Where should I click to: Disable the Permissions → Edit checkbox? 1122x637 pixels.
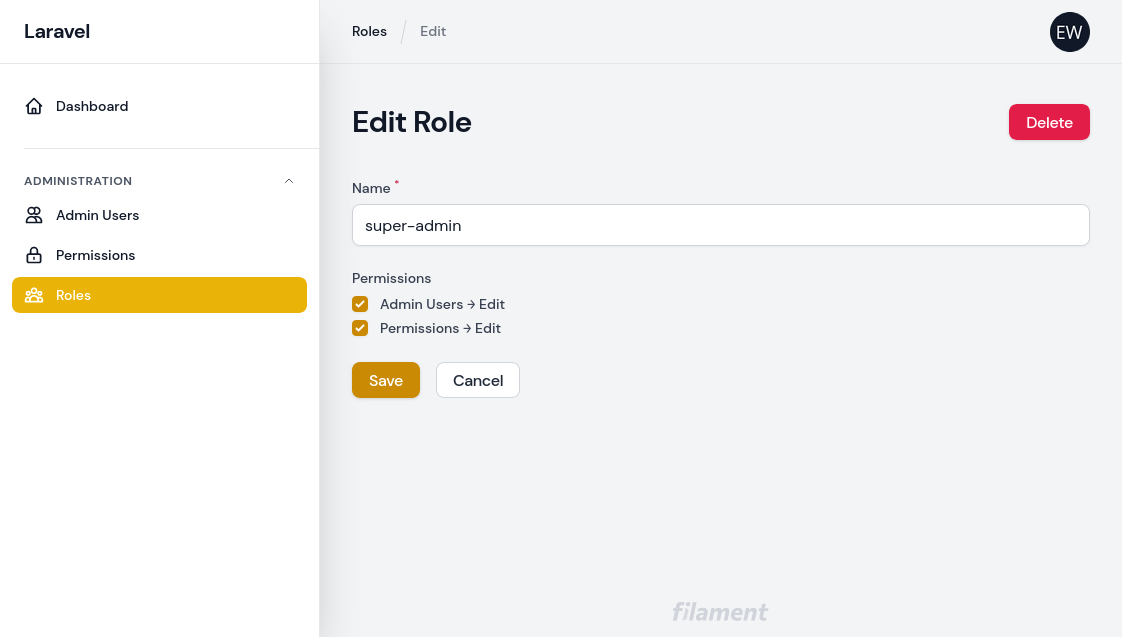tap(360, 328)
